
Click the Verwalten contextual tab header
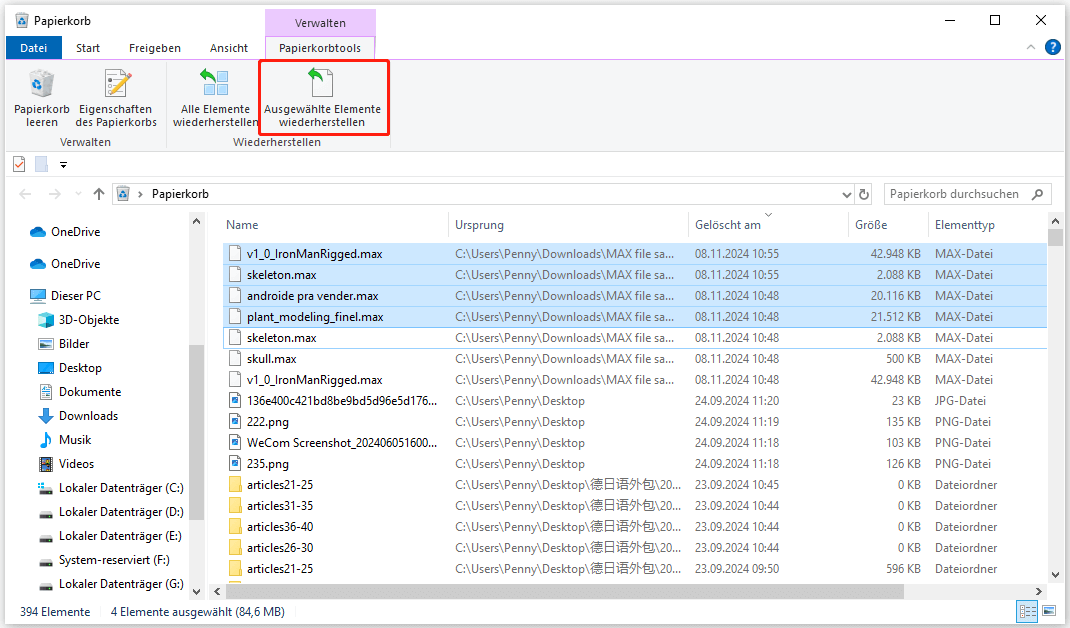(x=320, y=23)
